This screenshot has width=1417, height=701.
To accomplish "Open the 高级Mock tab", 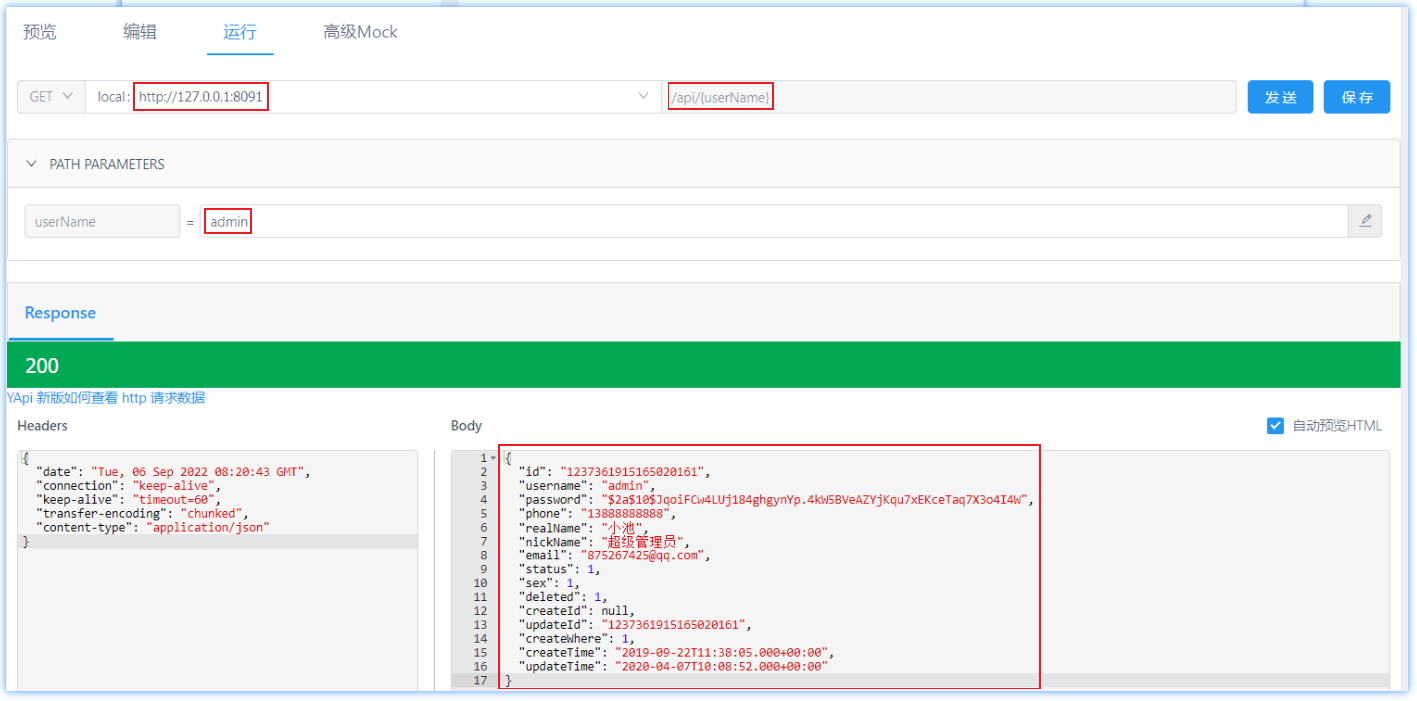I will point(360,32).
